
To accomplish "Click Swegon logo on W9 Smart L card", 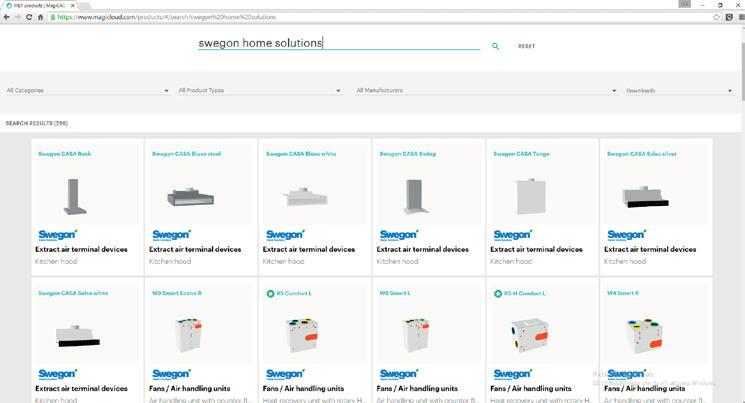I will (x=399, y=374).
